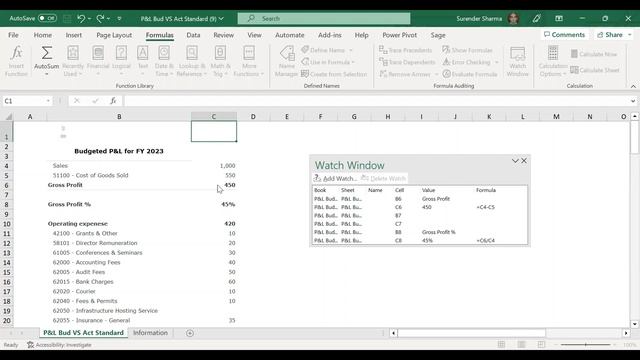Screen dimensions: 640x360
Task: Open the workbook title dropdown
Action: (x=221, y=18)
